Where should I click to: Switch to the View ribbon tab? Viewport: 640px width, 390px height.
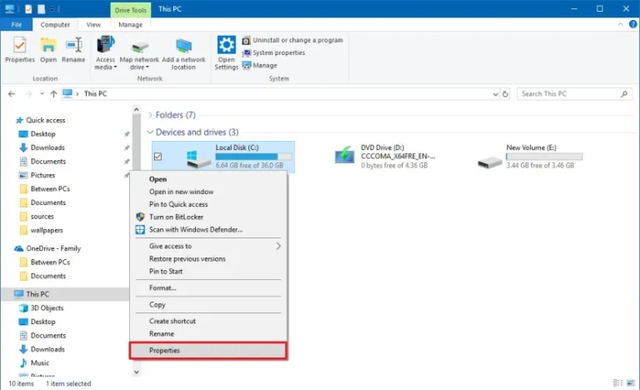coord(93,24)
